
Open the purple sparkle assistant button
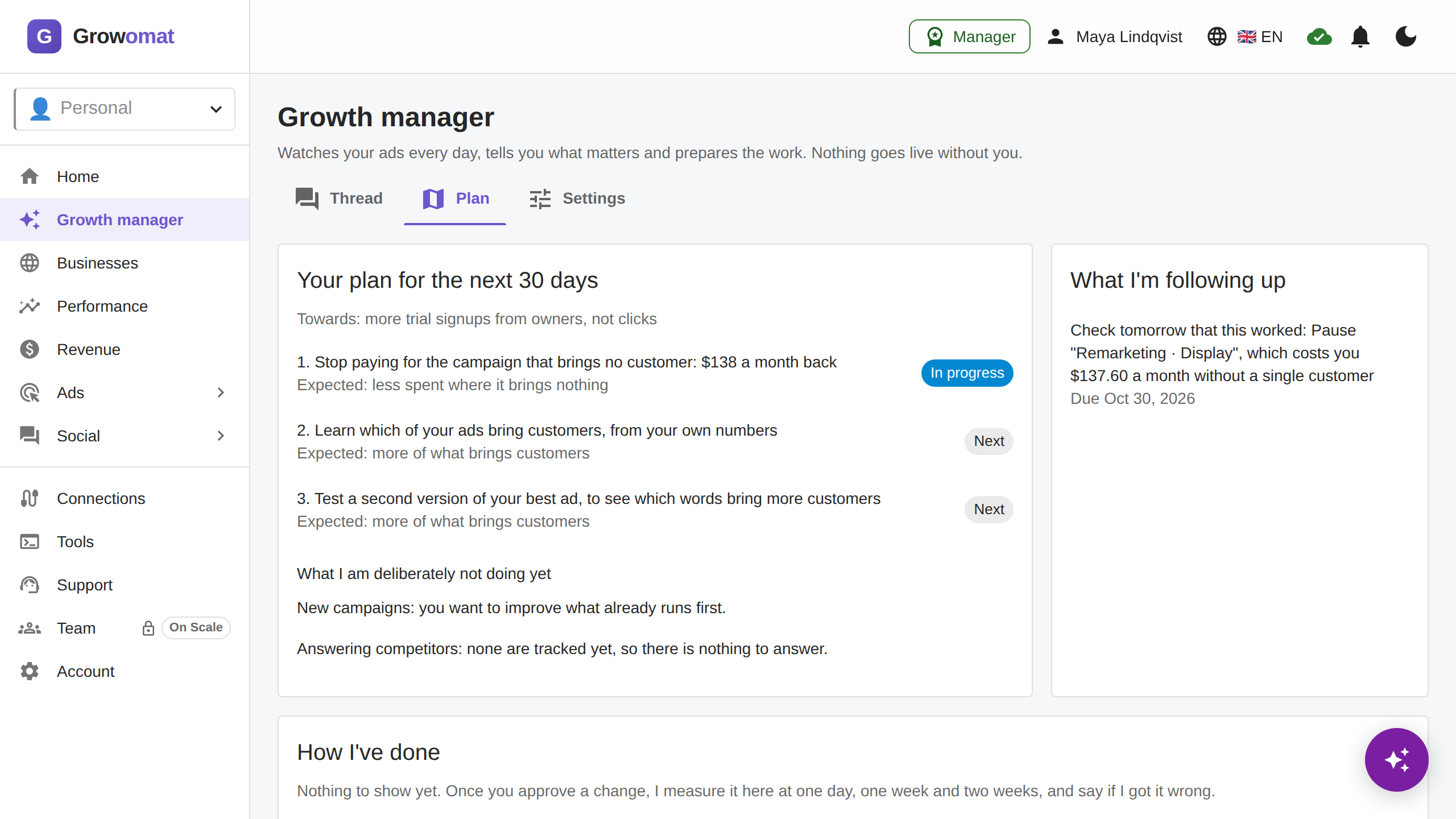1396,760
